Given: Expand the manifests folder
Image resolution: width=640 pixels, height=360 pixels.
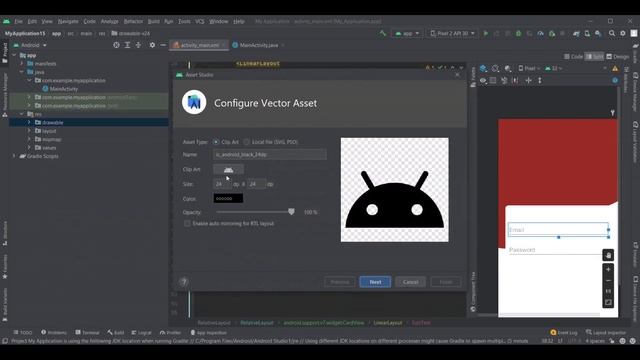Looking at the screenshot, I should coord(22,64).
